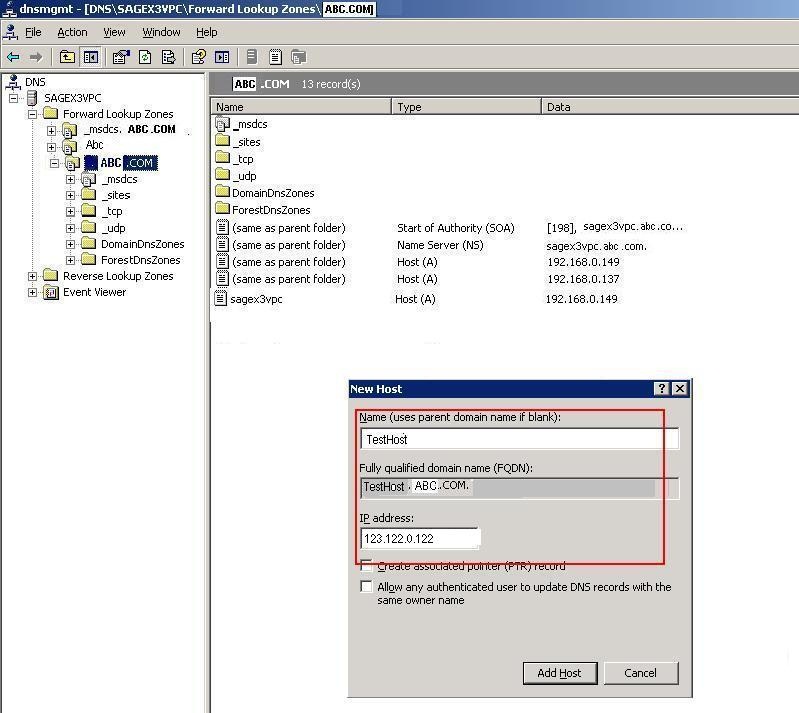Expand the _tcp subfolder in tree
This screenshot has width=799, height=713.
70,212
